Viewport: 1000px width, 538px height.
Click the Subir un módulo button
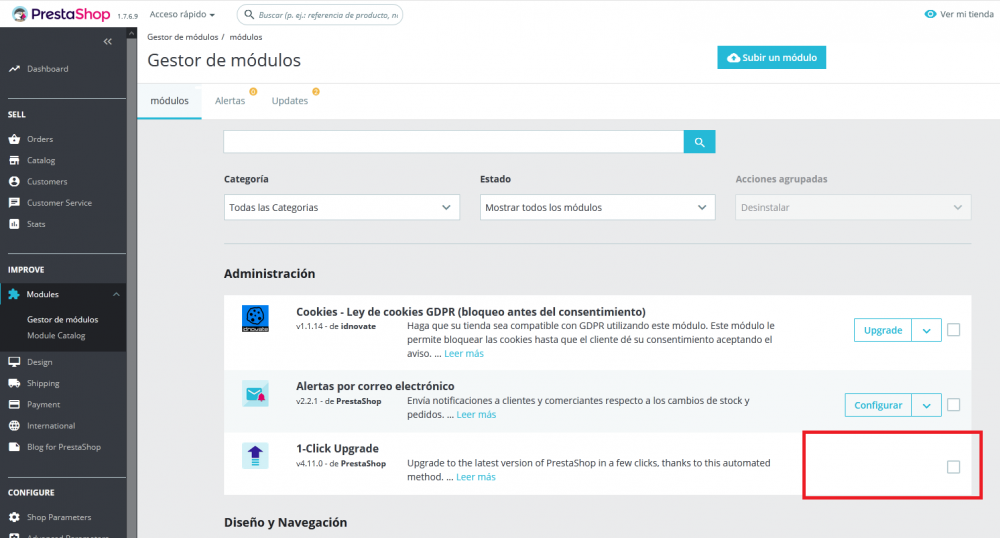click(772, 57)
